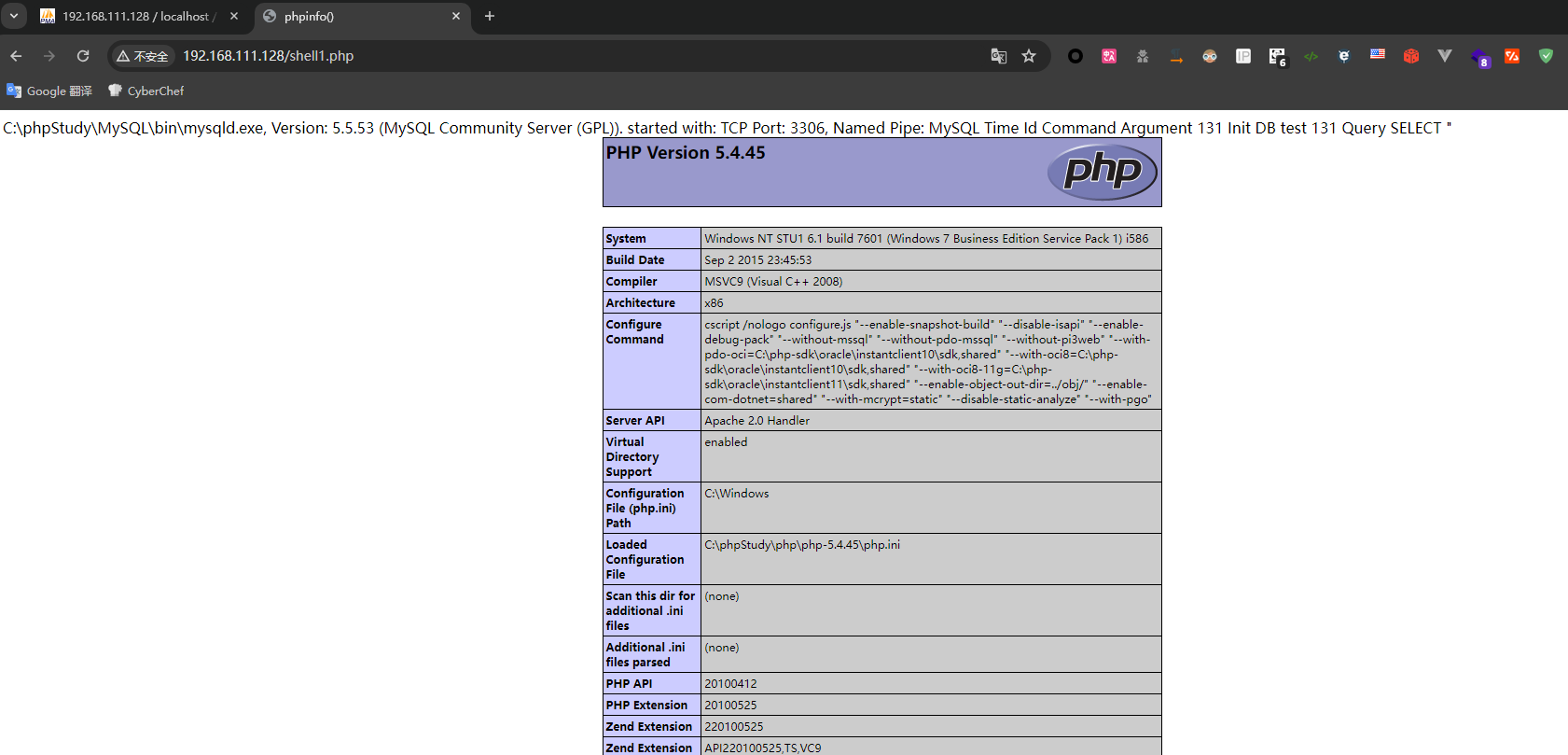
Task: Open the face-with-glasses extension icon
Action: click(1210, 56)
